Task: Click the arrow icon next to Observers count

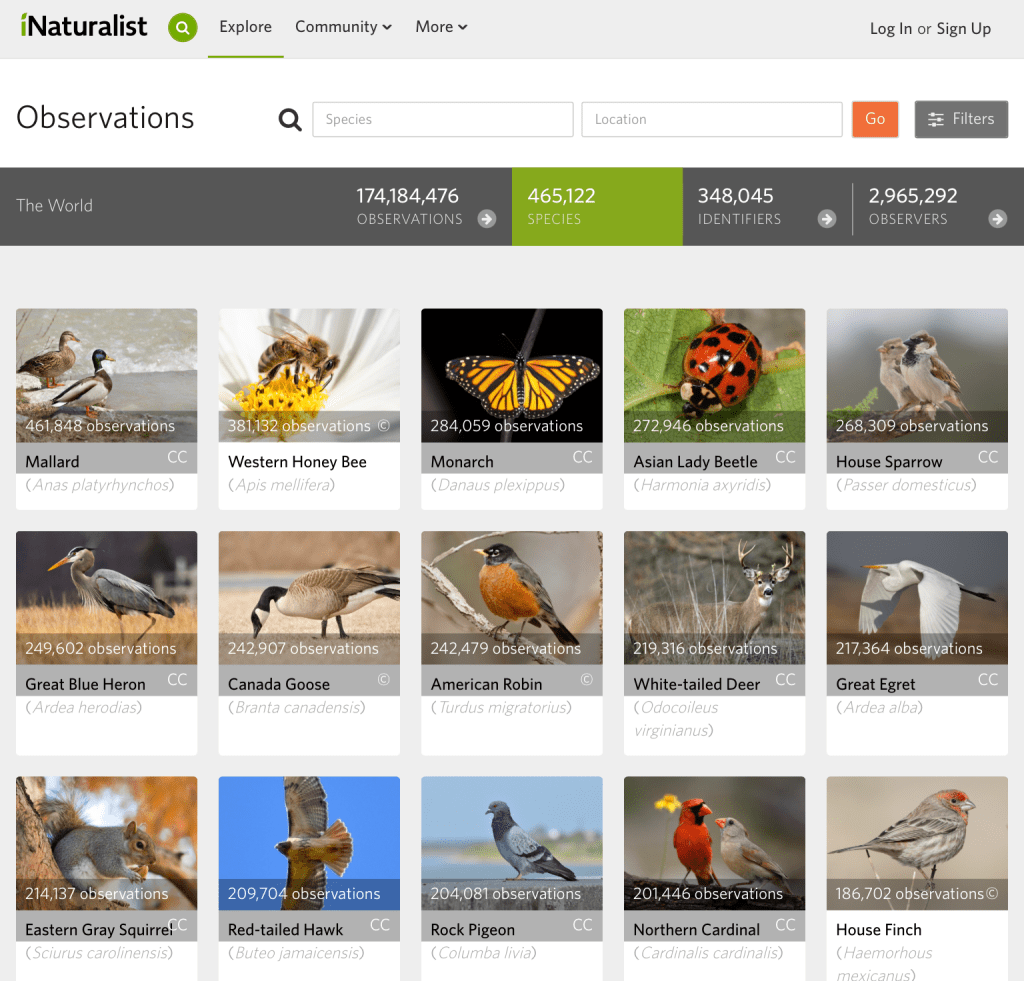Action: pyautogui.click(x=997, y=219)
